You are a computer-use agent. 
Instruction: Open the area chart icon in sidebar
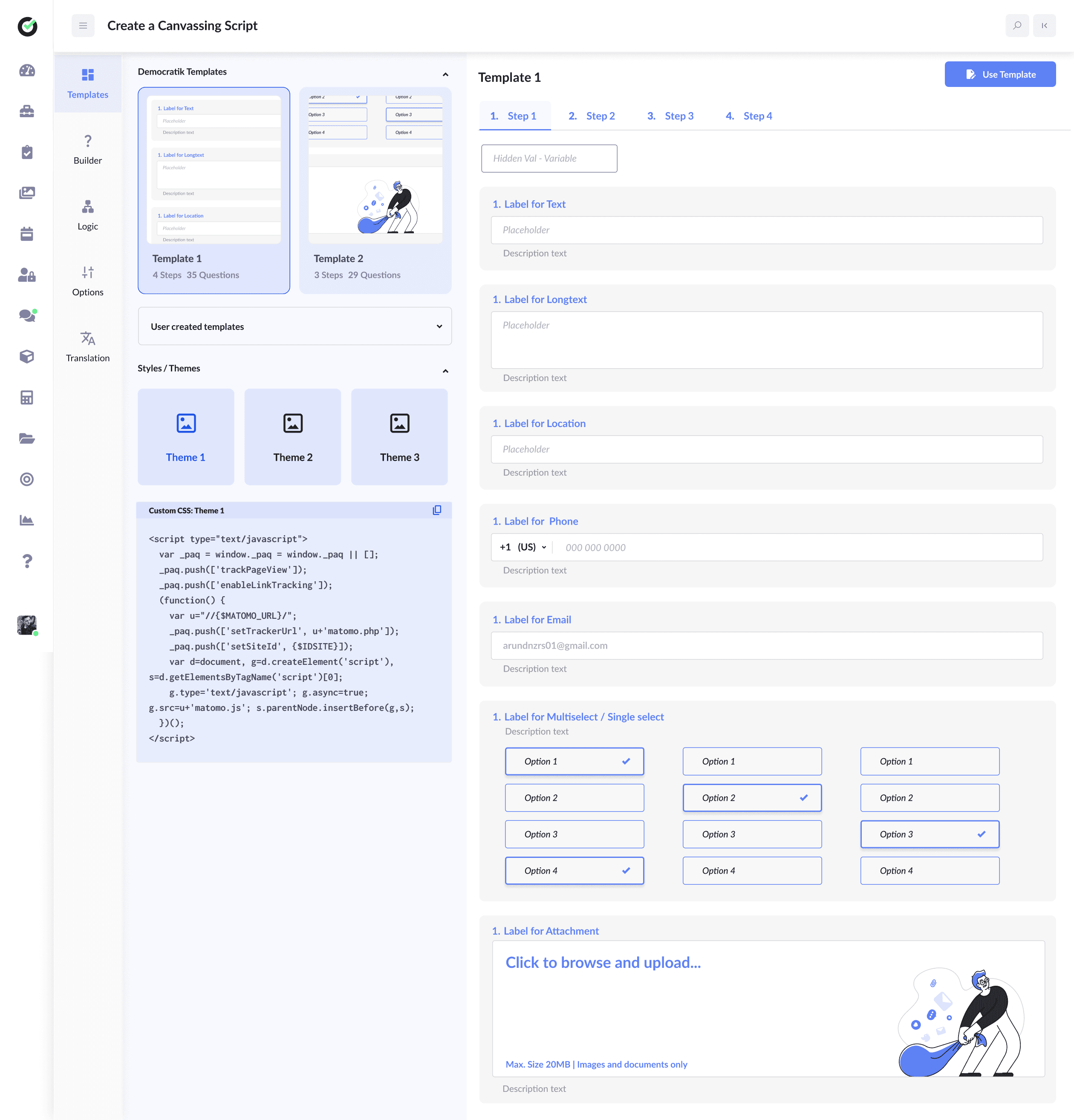27,520
